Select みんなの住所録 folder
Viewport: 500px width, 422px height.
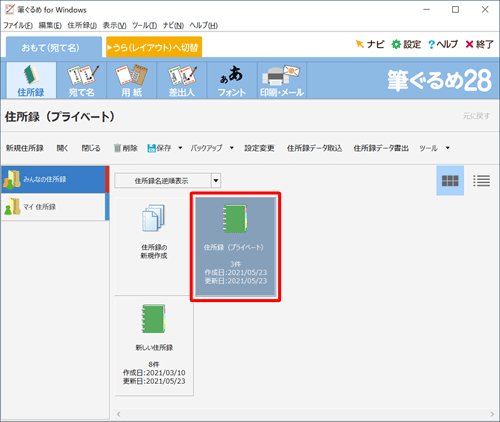click(x=55, y=179)
